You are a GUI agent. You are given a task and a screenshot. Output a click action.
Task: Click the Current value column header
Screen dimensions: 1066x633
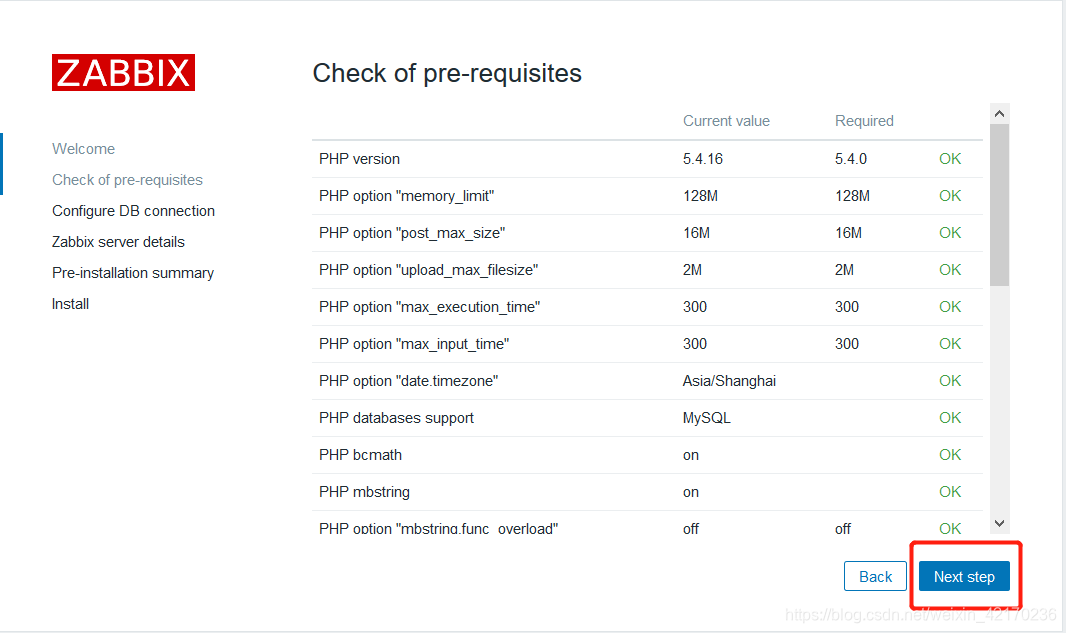click(x=726, y=121)
